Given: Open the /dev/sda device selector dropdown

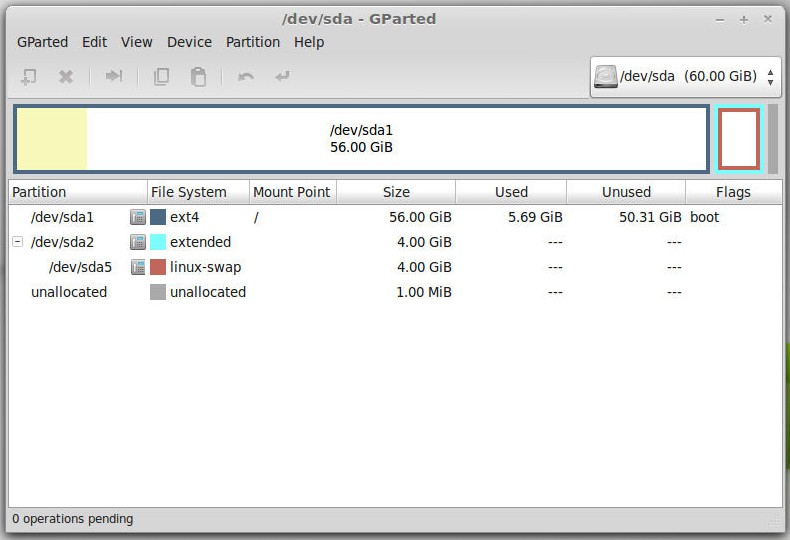Looking at the screenshot, I should click(685, 76).
